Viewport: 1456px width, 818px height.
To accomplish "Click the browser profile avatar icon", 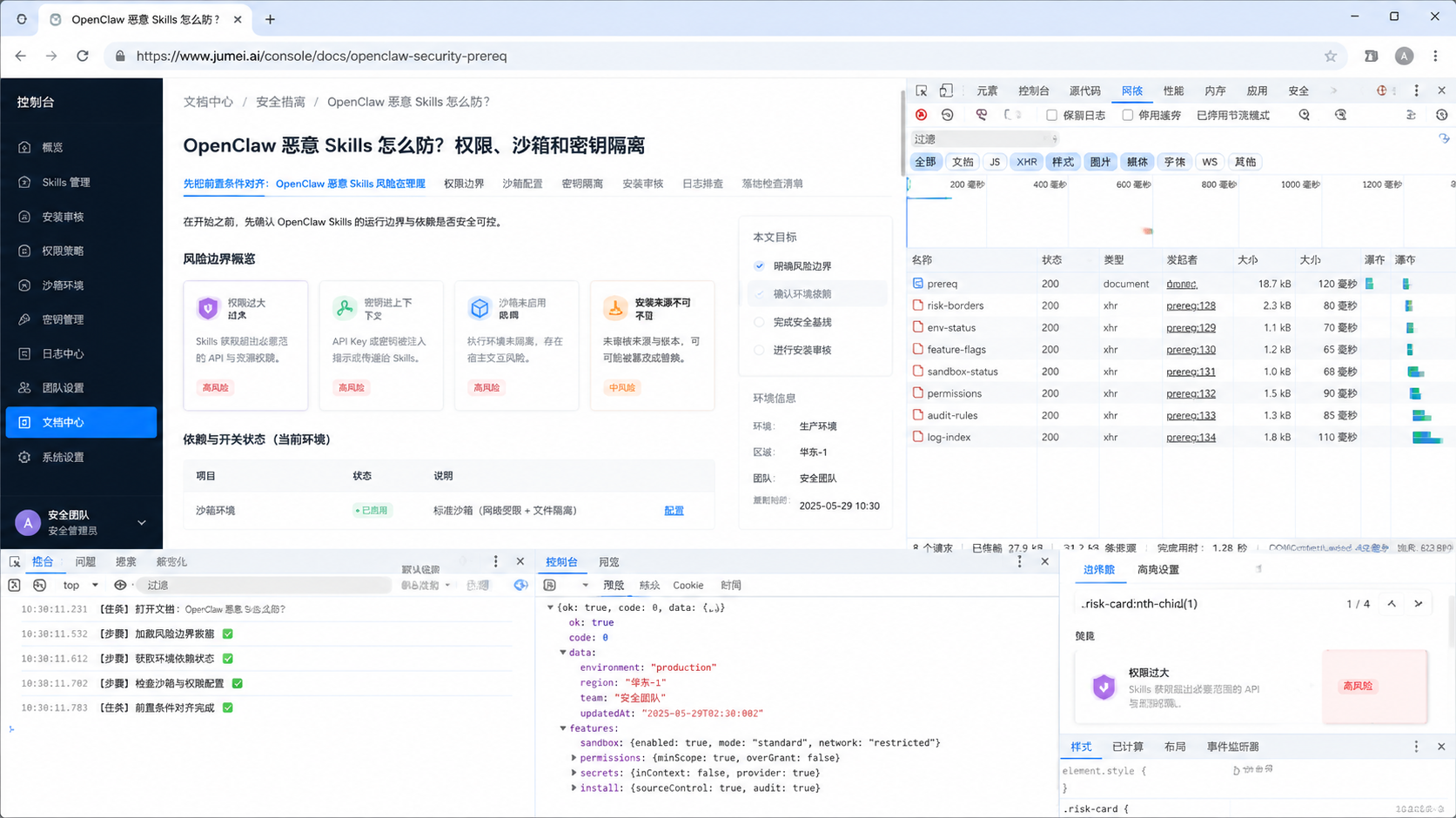I will [x=1404, y=56].
